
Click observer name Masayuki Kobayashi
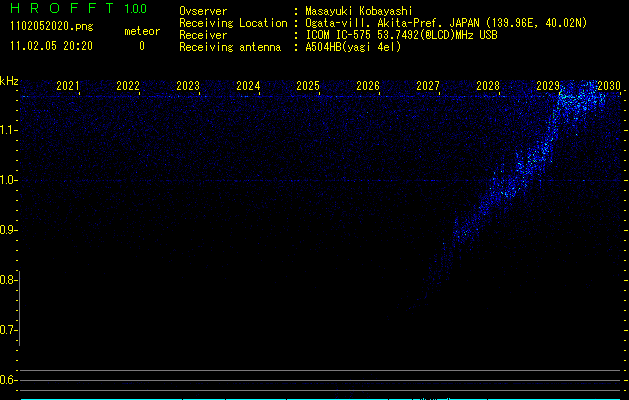359,11
